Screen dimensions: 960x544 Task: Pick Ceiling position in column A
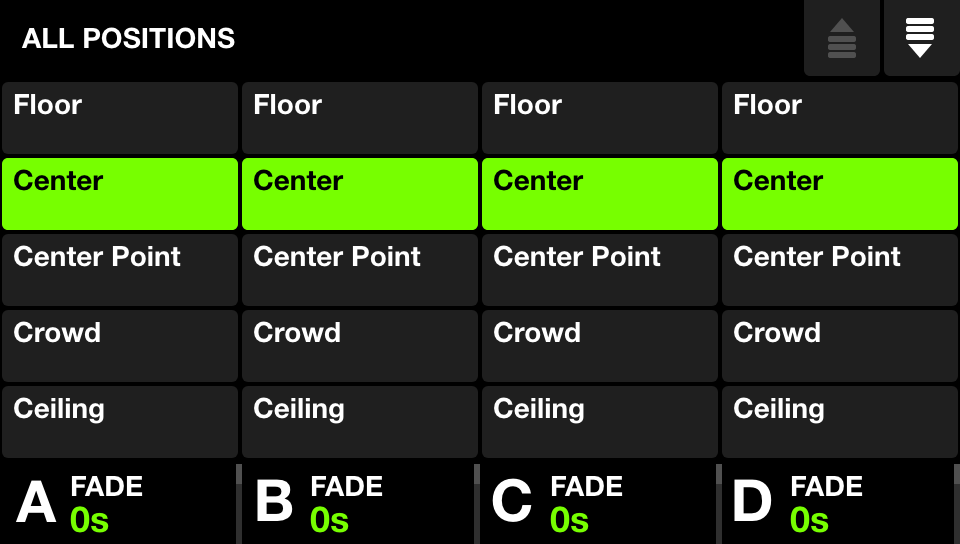click(120, 422)
